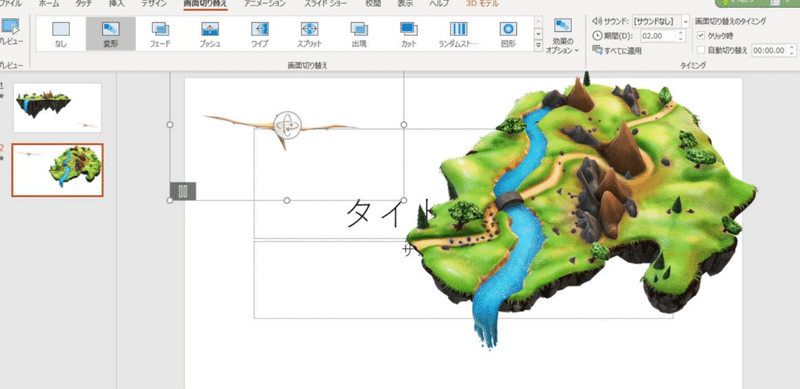Apply the ワイプ (Wipe) transition
The width and height of the screenshot is (800, 389).
click(260, 34)
